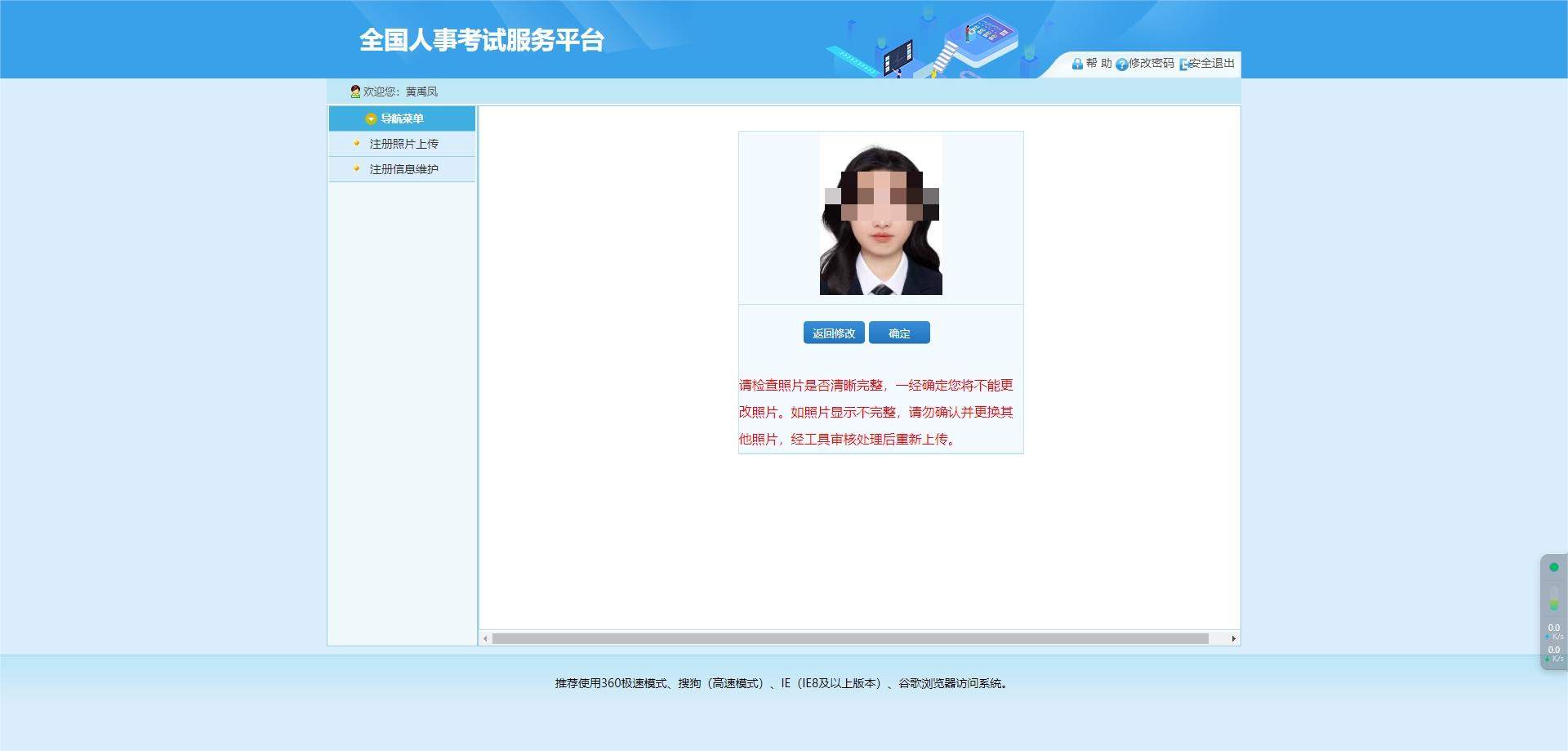Click 安全退出 to log out

click(1212, 64)
